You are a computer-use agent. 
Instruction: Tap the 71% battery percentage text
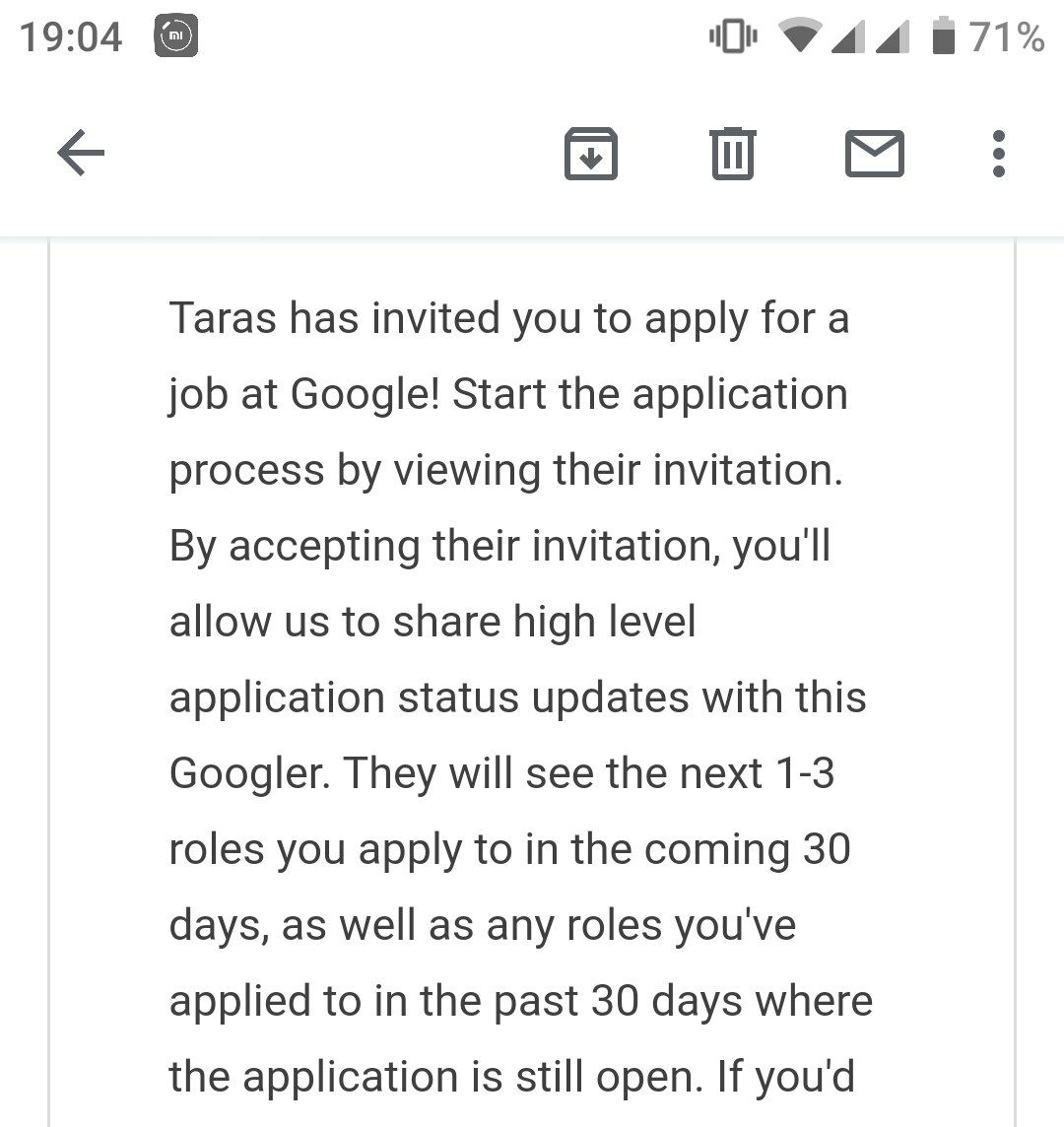(1006, 37)
